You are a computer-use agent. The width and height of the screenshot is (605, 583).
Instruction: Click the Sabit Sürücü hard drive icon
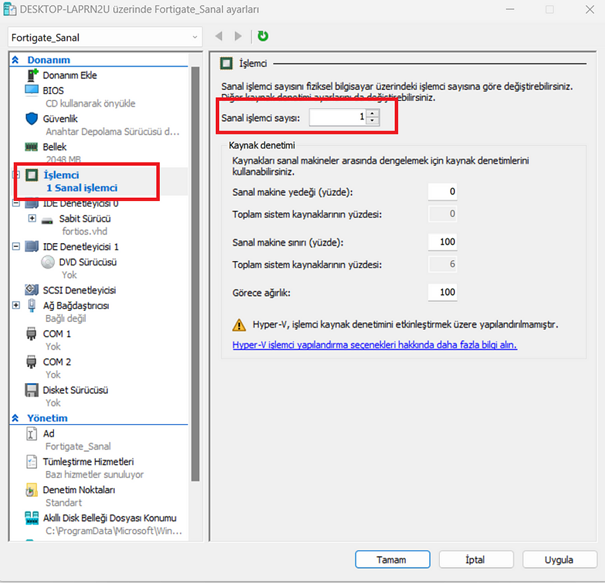(x=47, y=220)
